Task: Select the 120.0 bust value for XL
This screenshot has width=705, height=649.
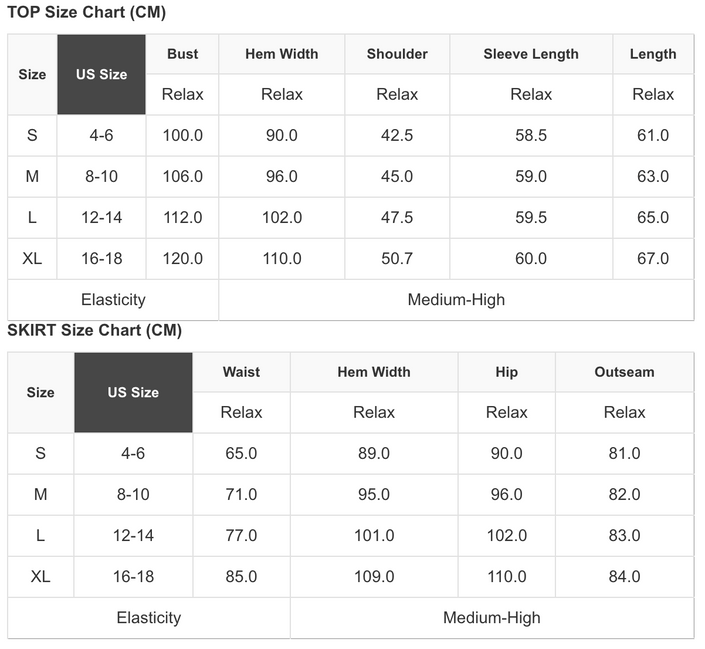Action: (x=183, y=259)
